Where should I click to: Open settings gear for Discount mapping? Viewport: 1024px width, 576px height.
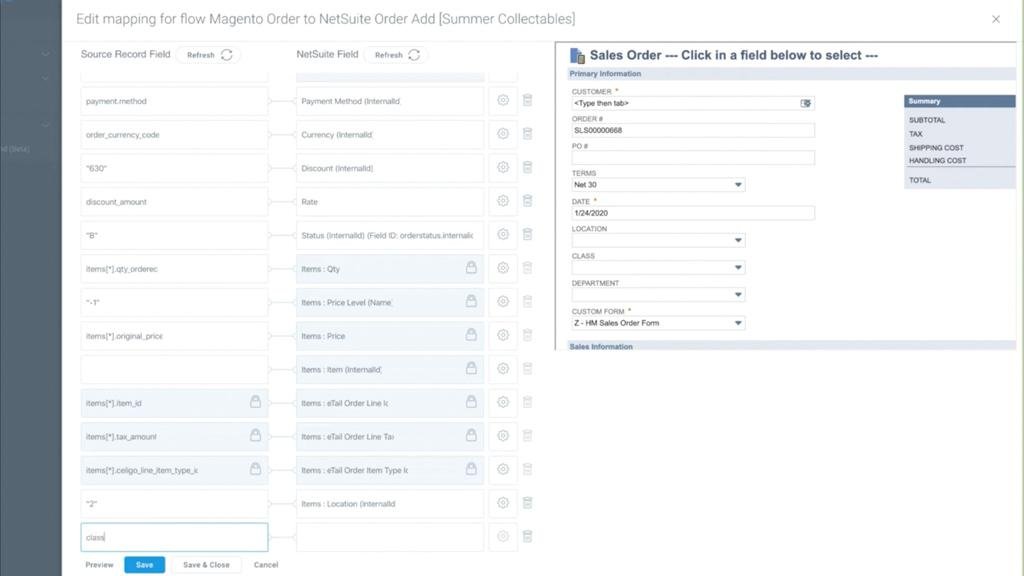pos(503,167)
